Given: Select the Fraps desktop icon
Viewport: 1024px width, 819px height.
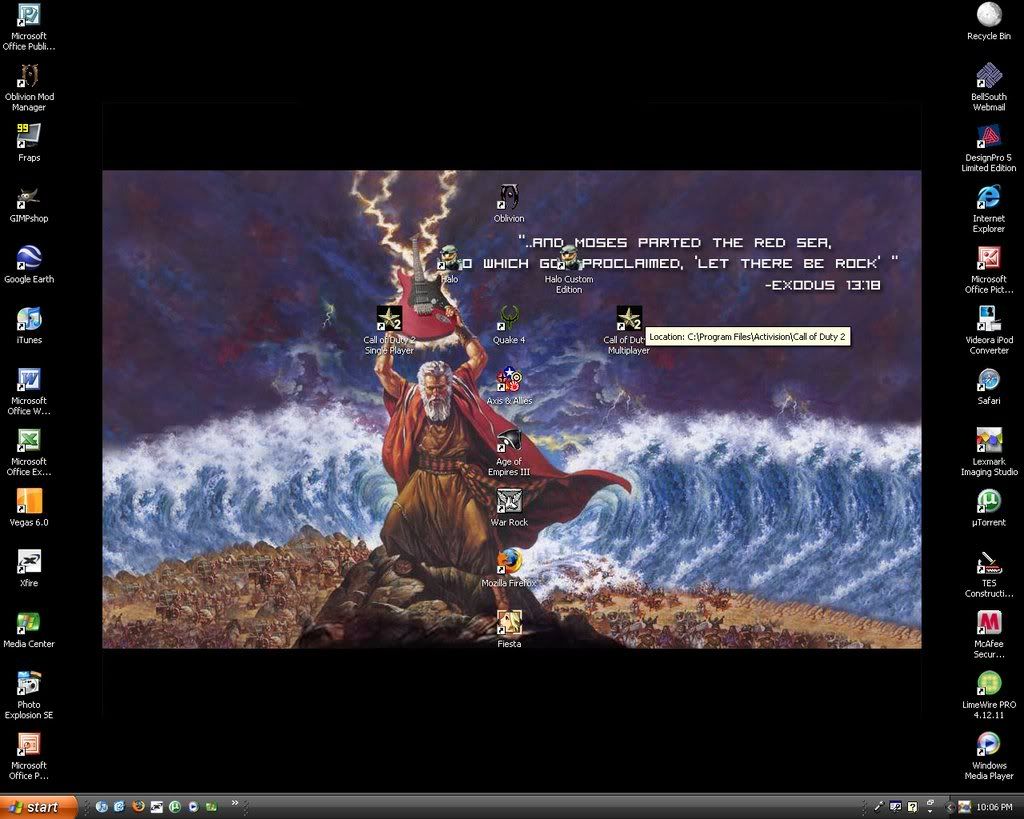Looking at the screenshot, I should click(x=29, y=143).
